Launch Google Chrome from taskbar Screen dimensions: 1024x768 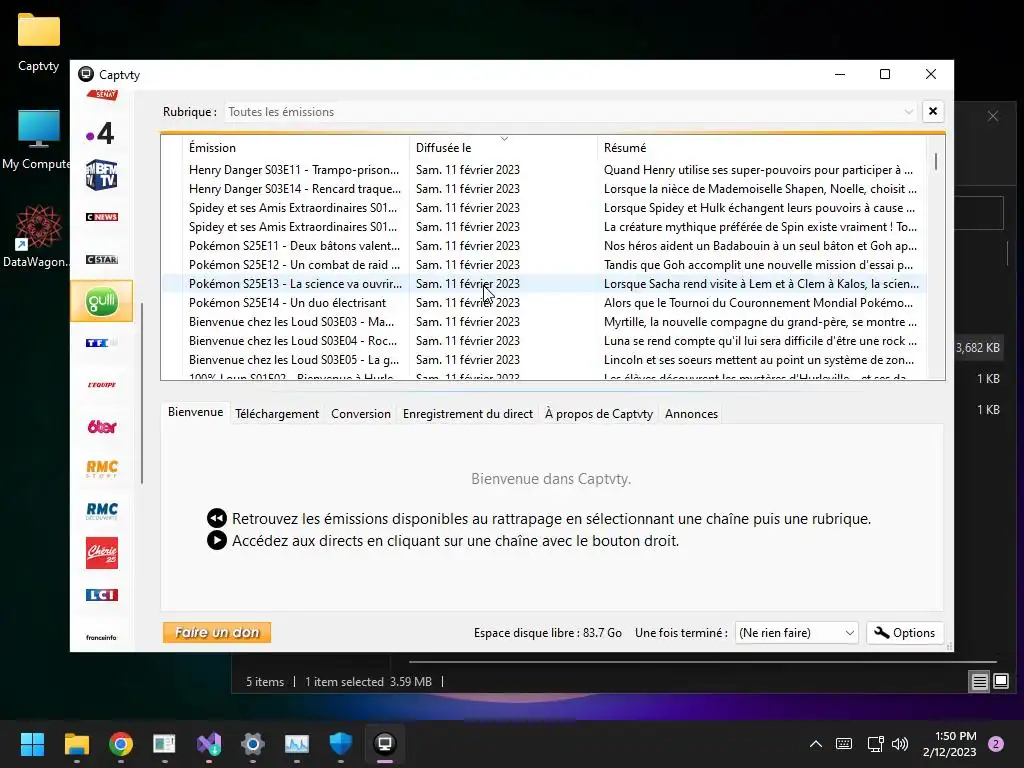121,744
